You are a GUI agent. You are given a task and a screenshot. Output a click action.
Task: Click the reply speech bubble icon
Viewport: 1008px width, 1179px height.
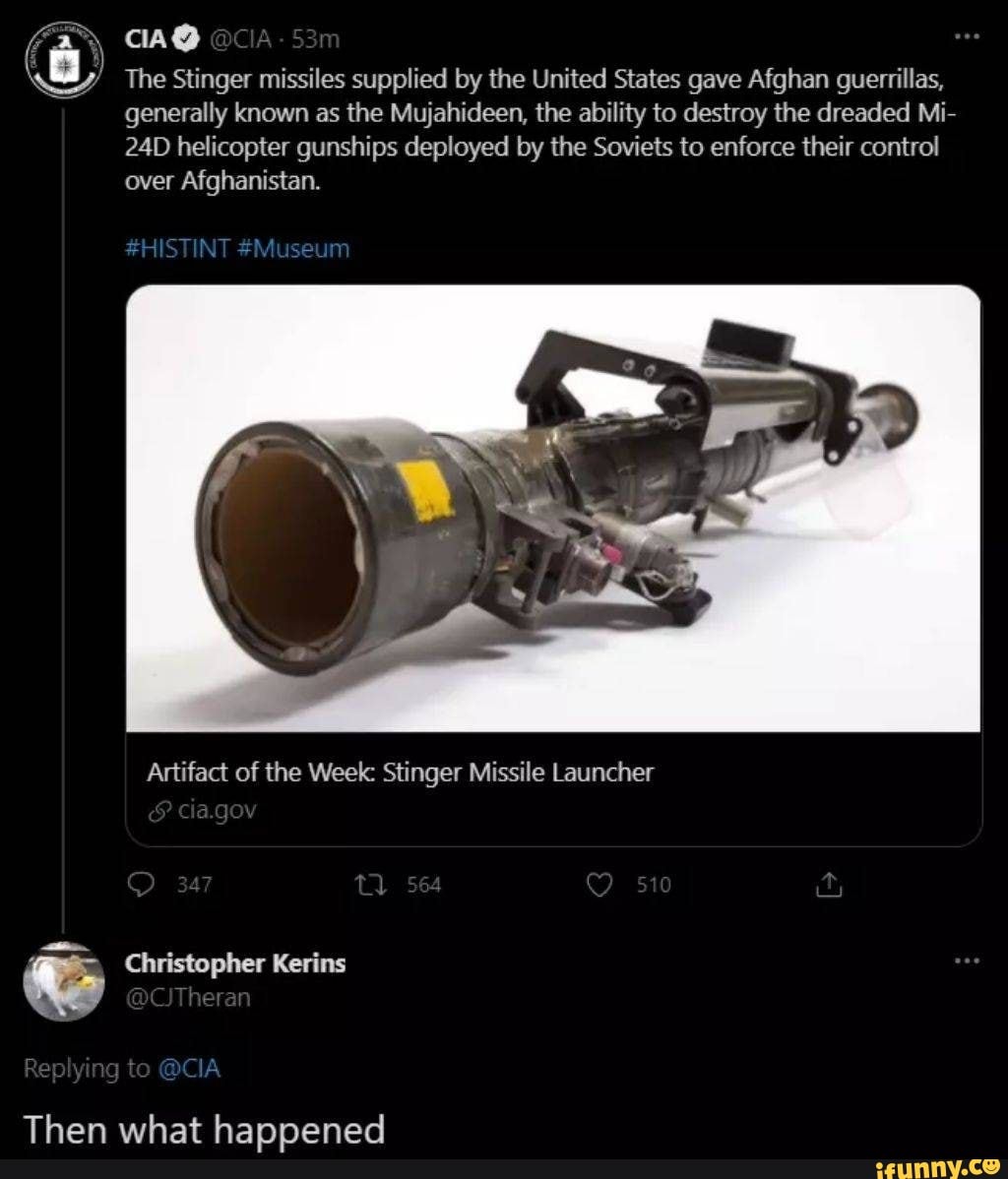[137, 884]
